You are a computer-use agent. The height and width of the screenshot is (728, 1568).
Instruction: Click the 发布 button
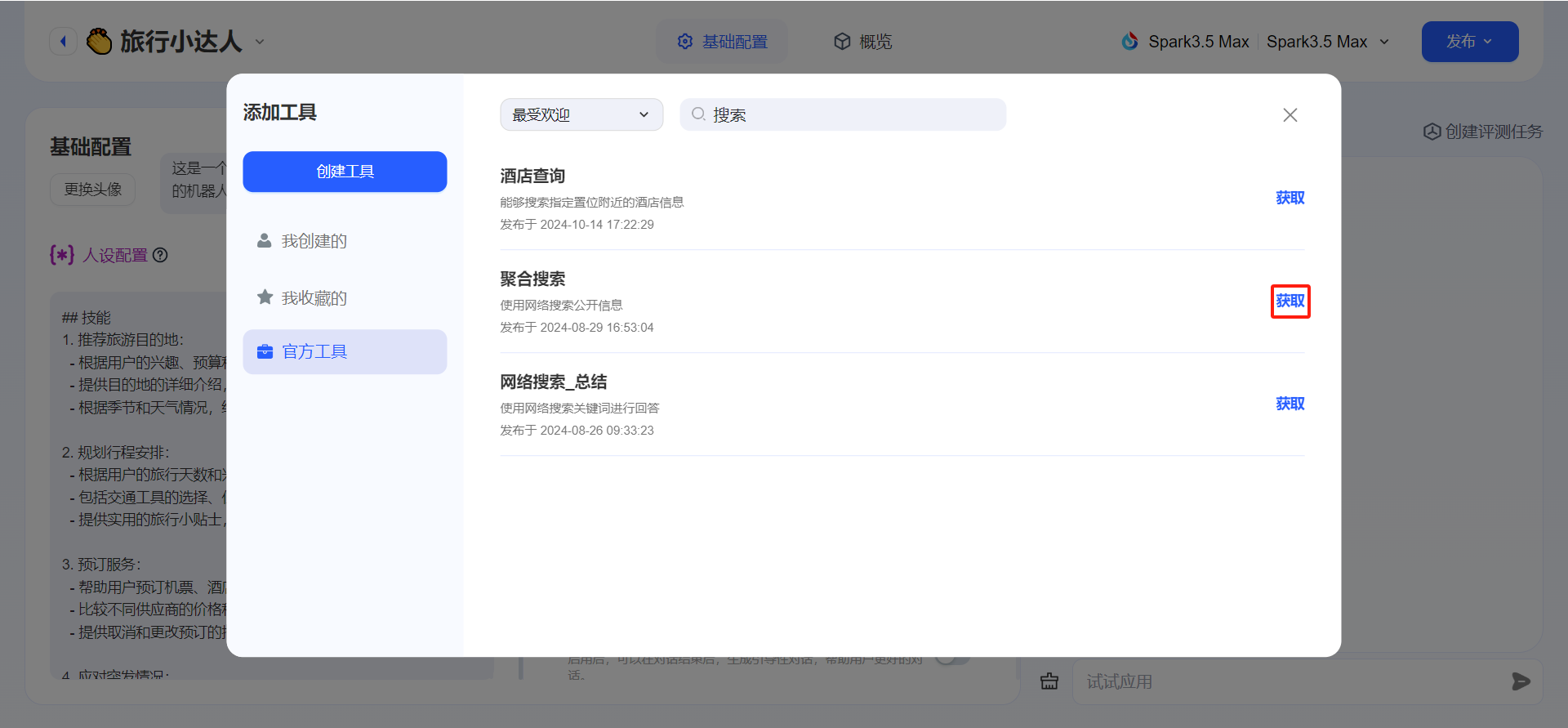(x=1470, y=42)
